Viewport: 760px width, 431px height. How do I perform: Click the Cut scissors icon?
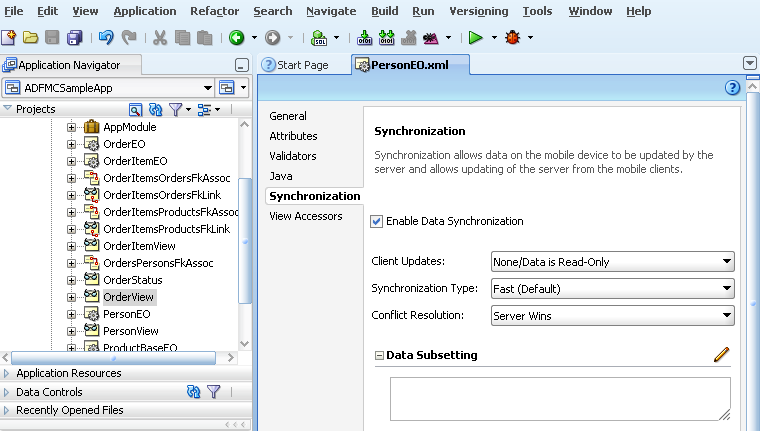tap(160, 37)
